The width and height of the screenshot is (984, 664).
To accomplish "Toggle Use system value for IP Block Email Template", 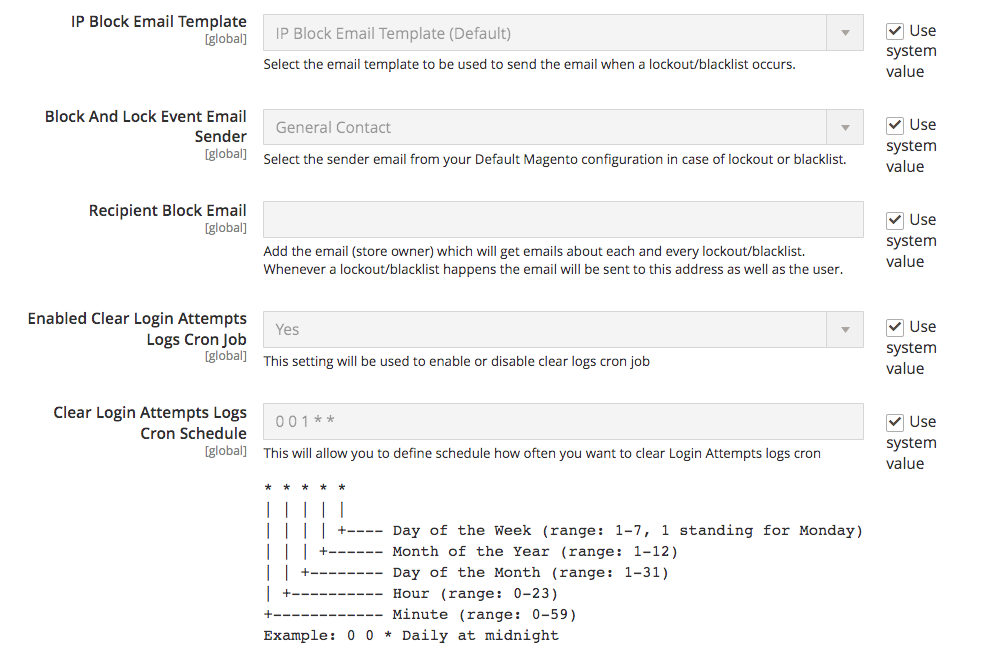I will coord(895,31).
